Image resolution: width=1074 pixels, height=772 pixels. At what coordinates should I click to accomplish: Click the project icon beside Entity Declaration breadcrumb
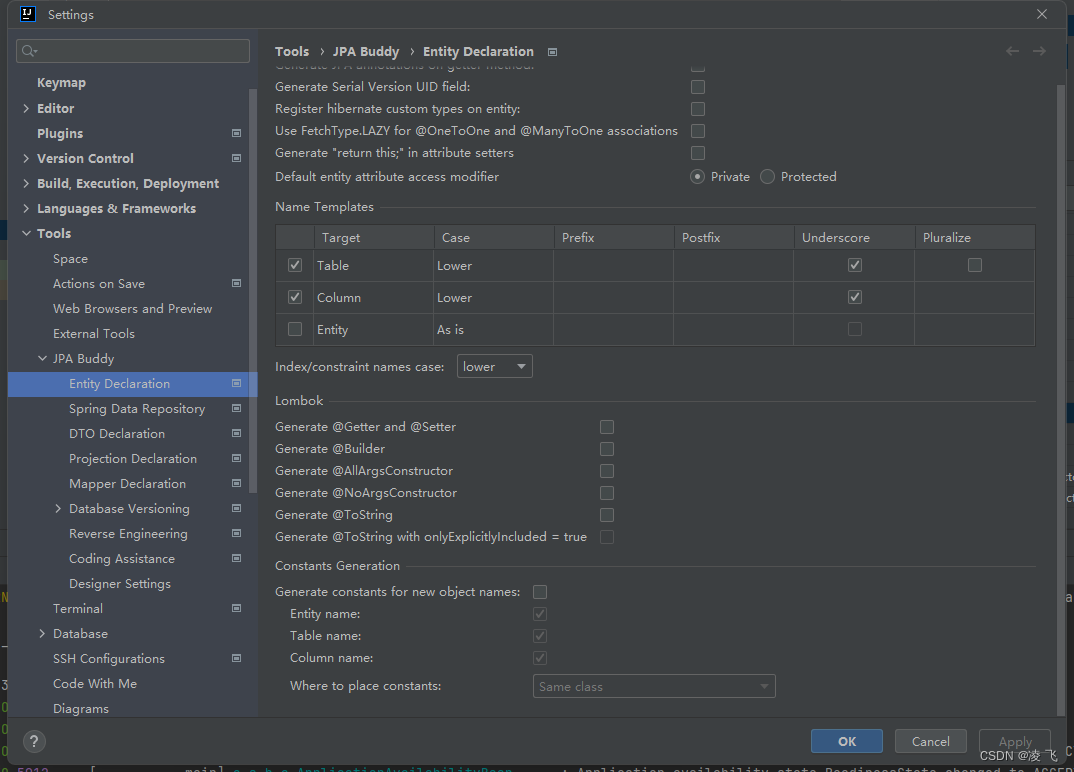(552, 52)
